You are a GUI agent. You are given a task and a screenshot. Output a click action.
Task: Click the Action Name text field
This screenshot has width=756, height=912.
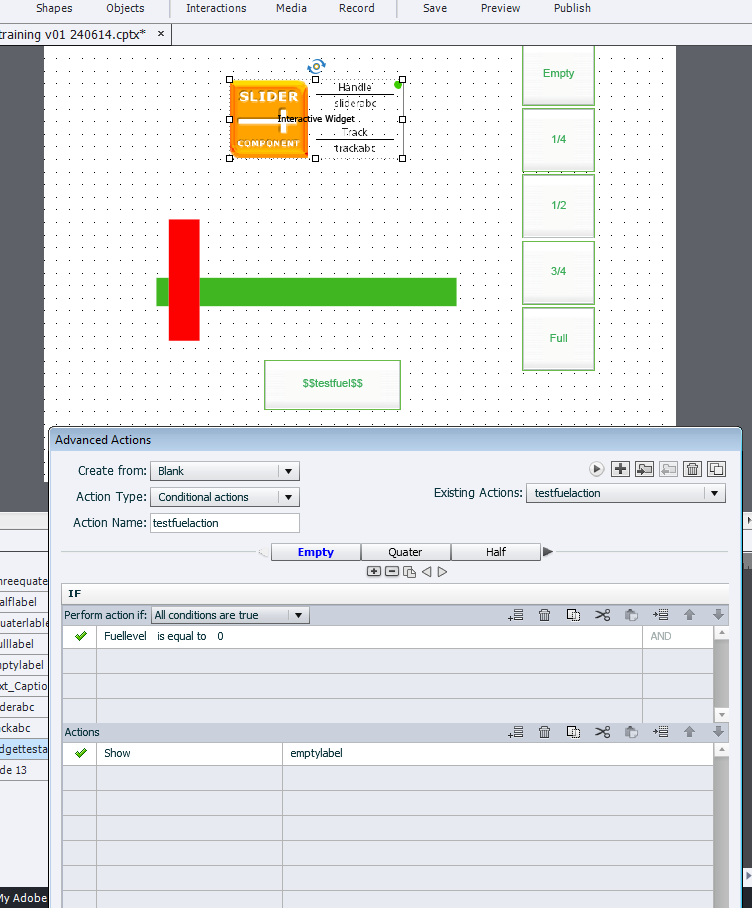tap(226, 525)
